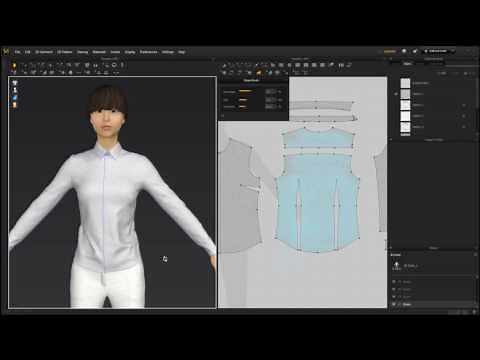Select the collar stand pattern piece
Image resolution: width=480 pixels, height=360 pixels.
click(322, 118)
